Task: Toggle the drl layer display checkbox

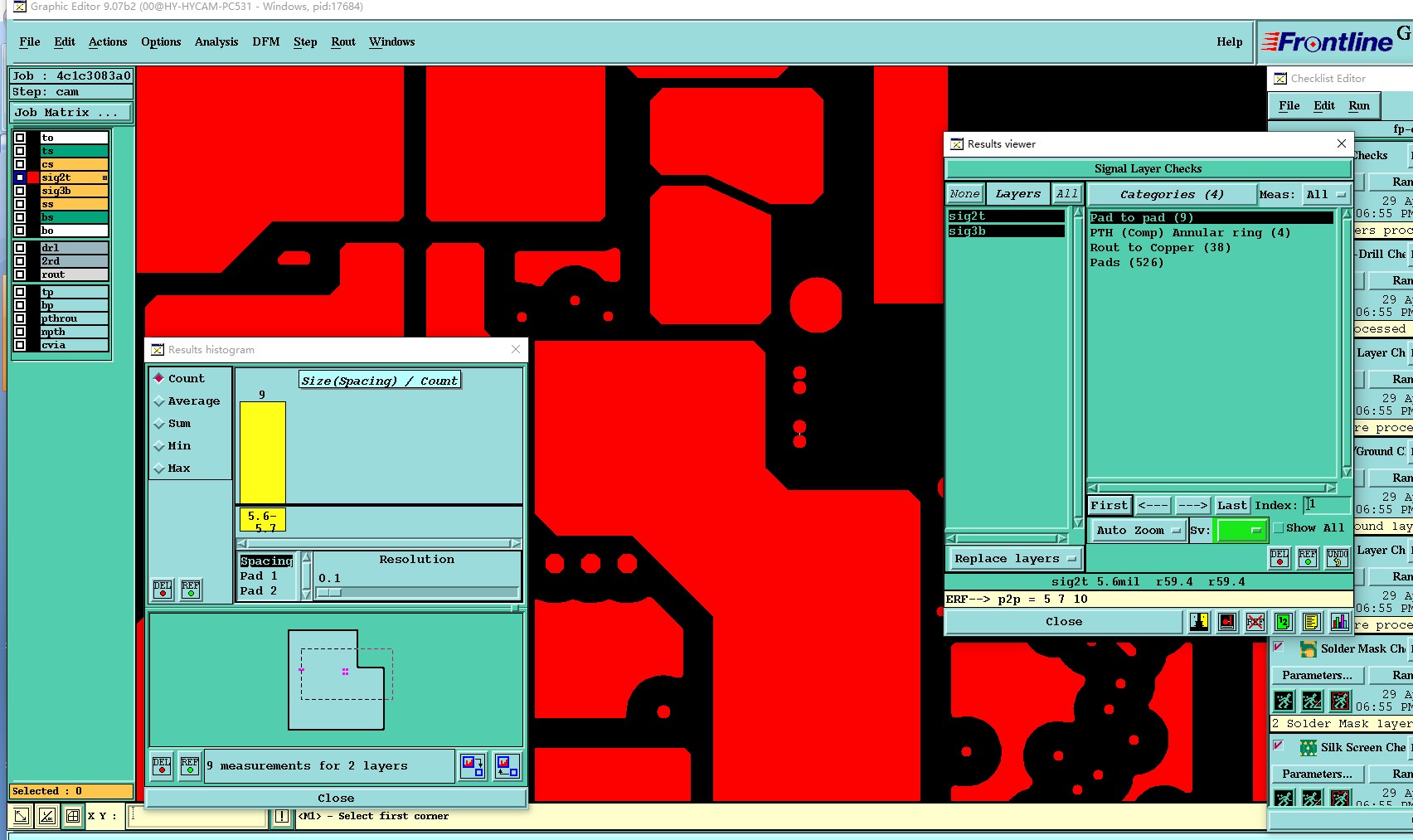Action: (x=20, y=248)
